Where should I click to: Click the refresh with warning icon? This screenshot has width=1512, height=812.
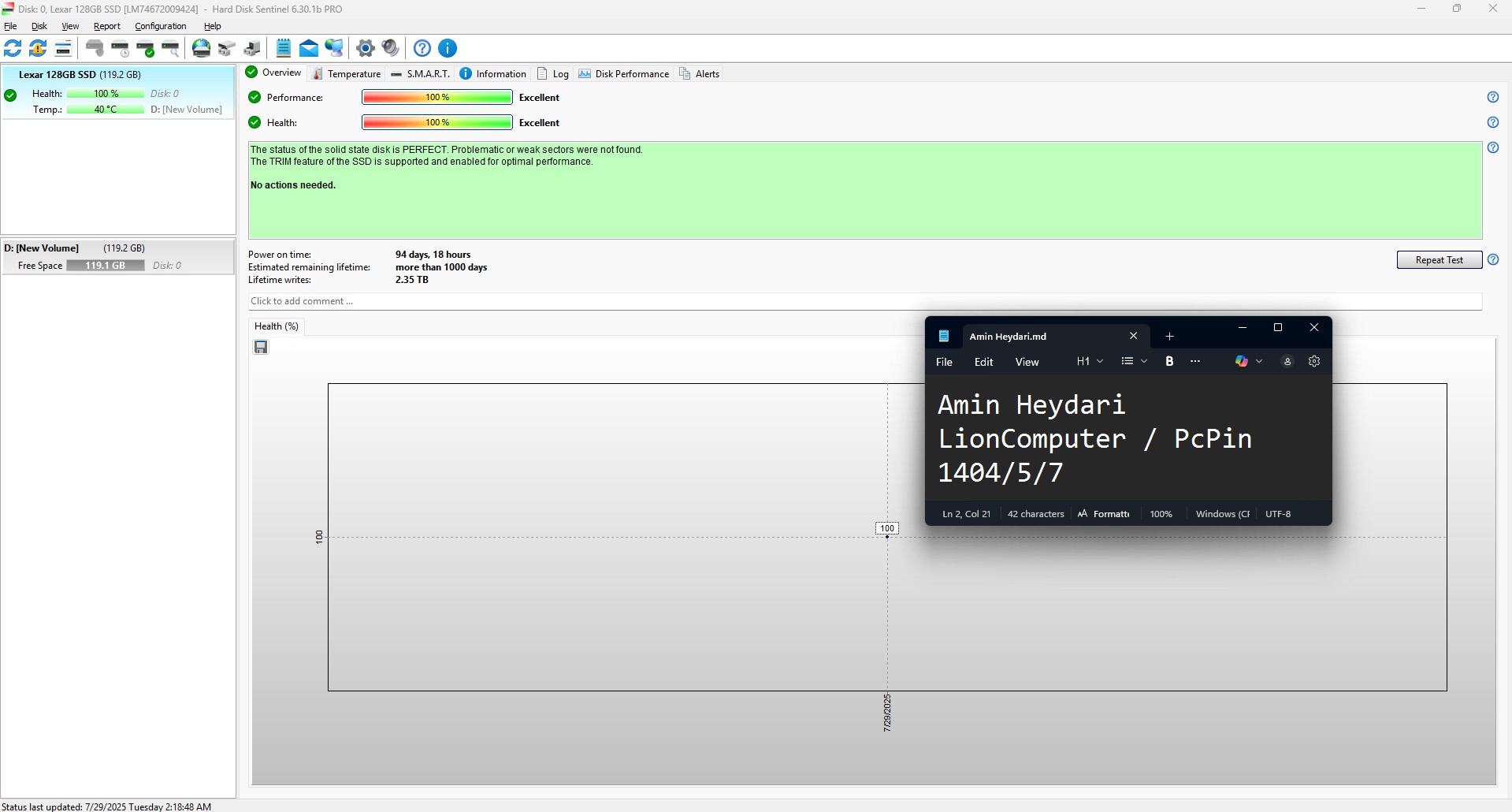[x=38, y=48]
